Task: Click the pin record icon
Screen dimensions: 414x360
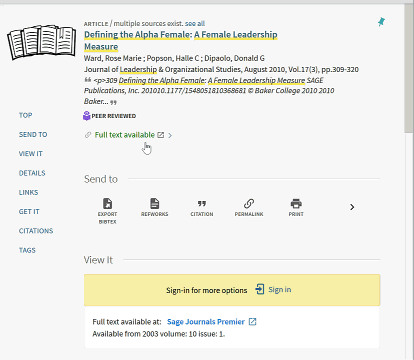Action: coord(381,22)
